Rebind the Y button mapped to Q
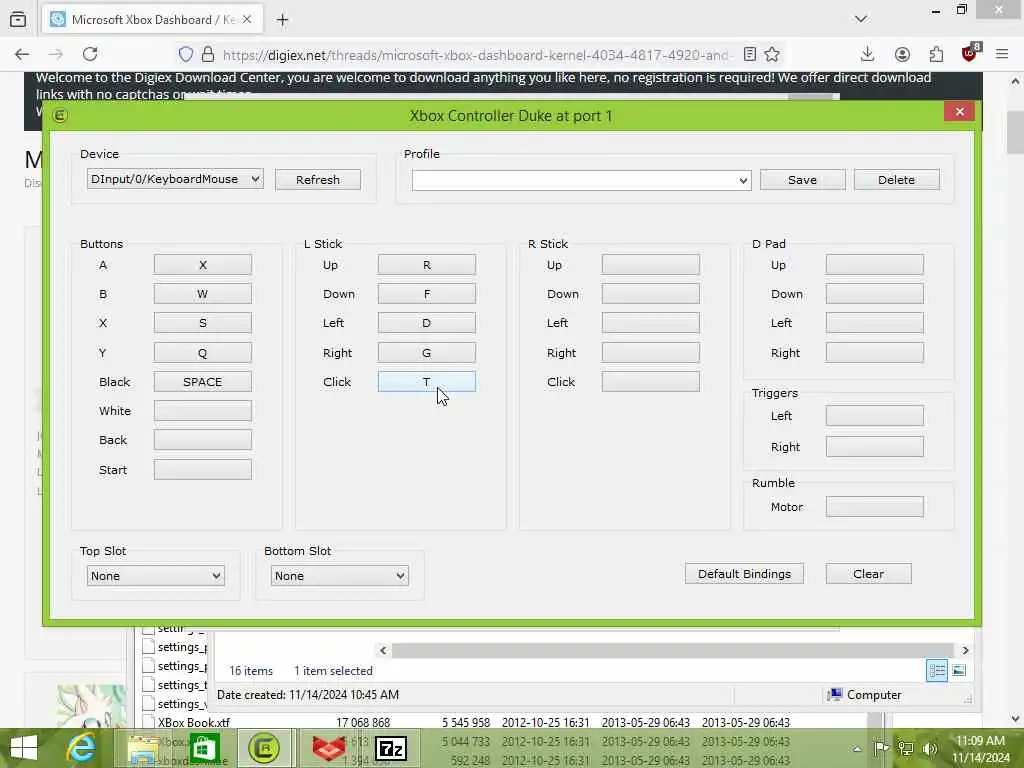 tap(202, 353)
